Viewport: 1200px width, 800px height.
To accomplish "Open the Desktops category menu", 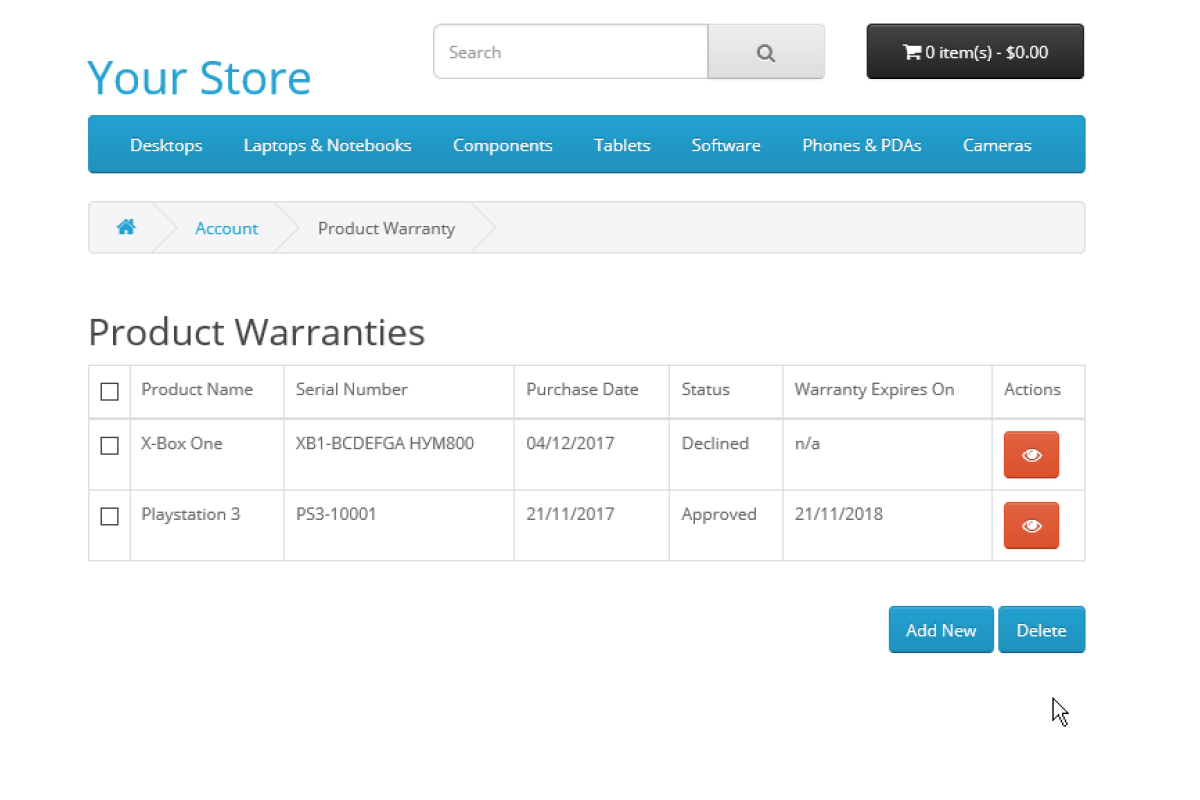I will tap(166, 145).
